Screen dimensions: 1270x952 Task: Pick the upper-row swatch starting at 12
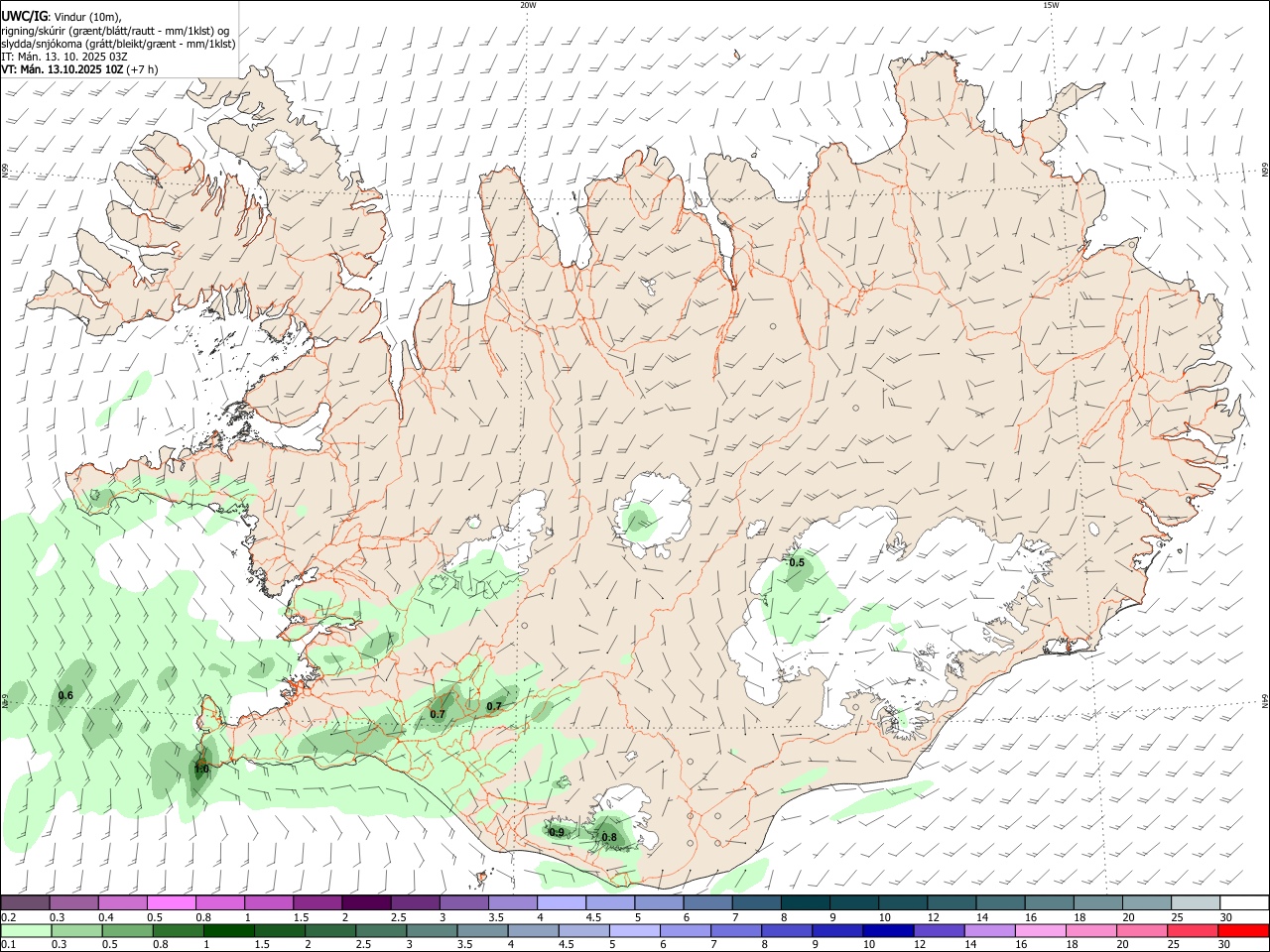pyautogui.click(x=951, y=902)
